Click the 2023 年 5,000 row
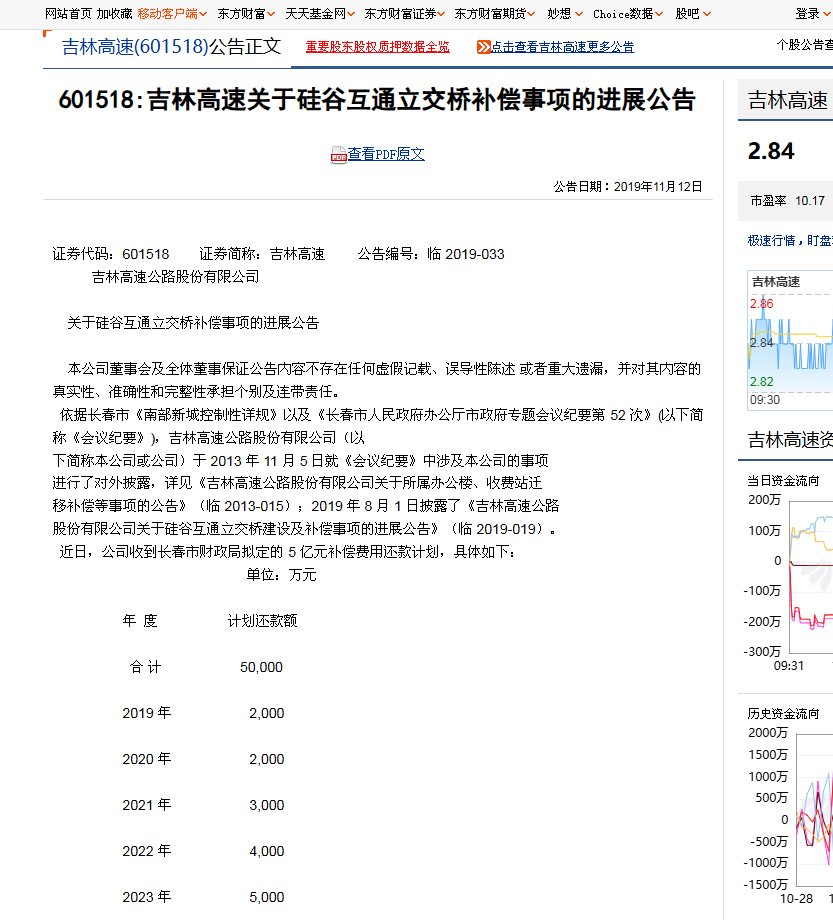Image resolution: width=833 pixels, height=920 pixels. click(x=203, y=897)
